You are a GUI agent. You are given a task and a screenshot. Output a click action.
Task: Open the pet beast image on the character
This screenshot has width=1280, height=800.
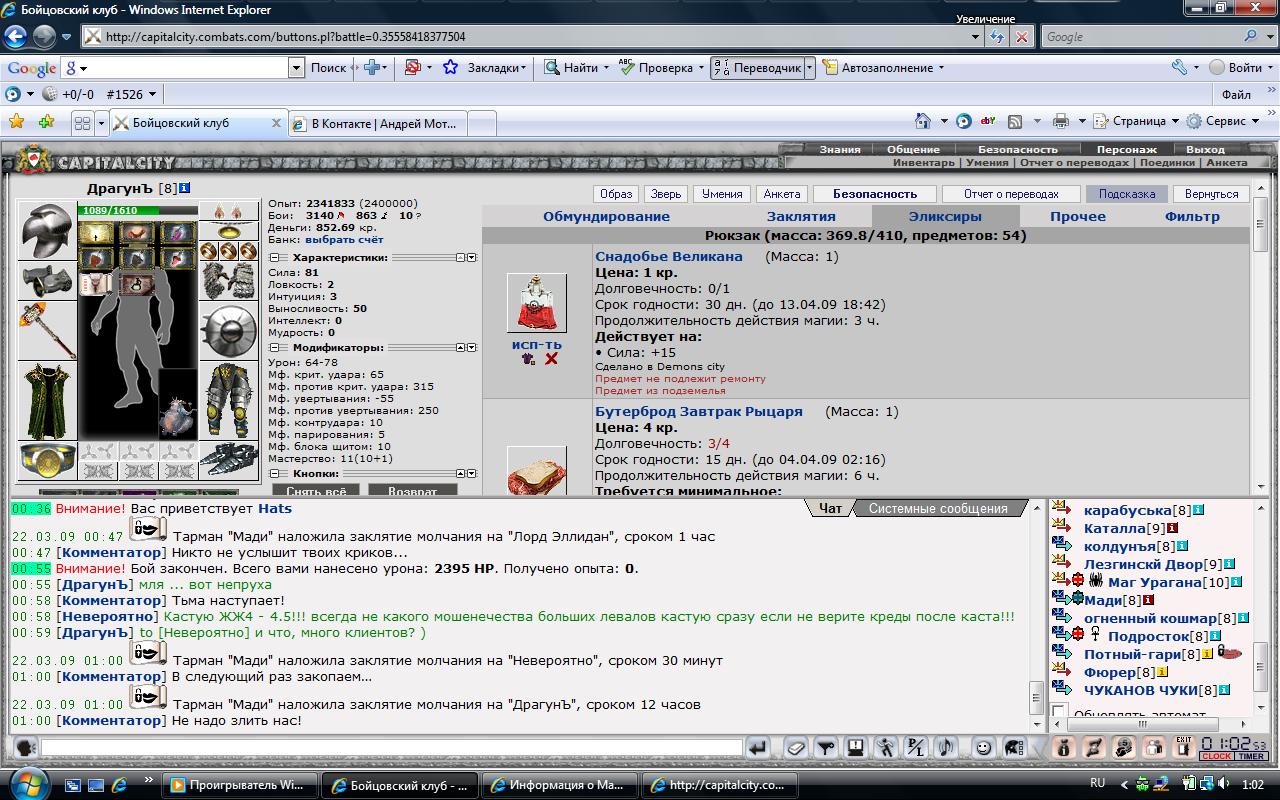(178, 405)
